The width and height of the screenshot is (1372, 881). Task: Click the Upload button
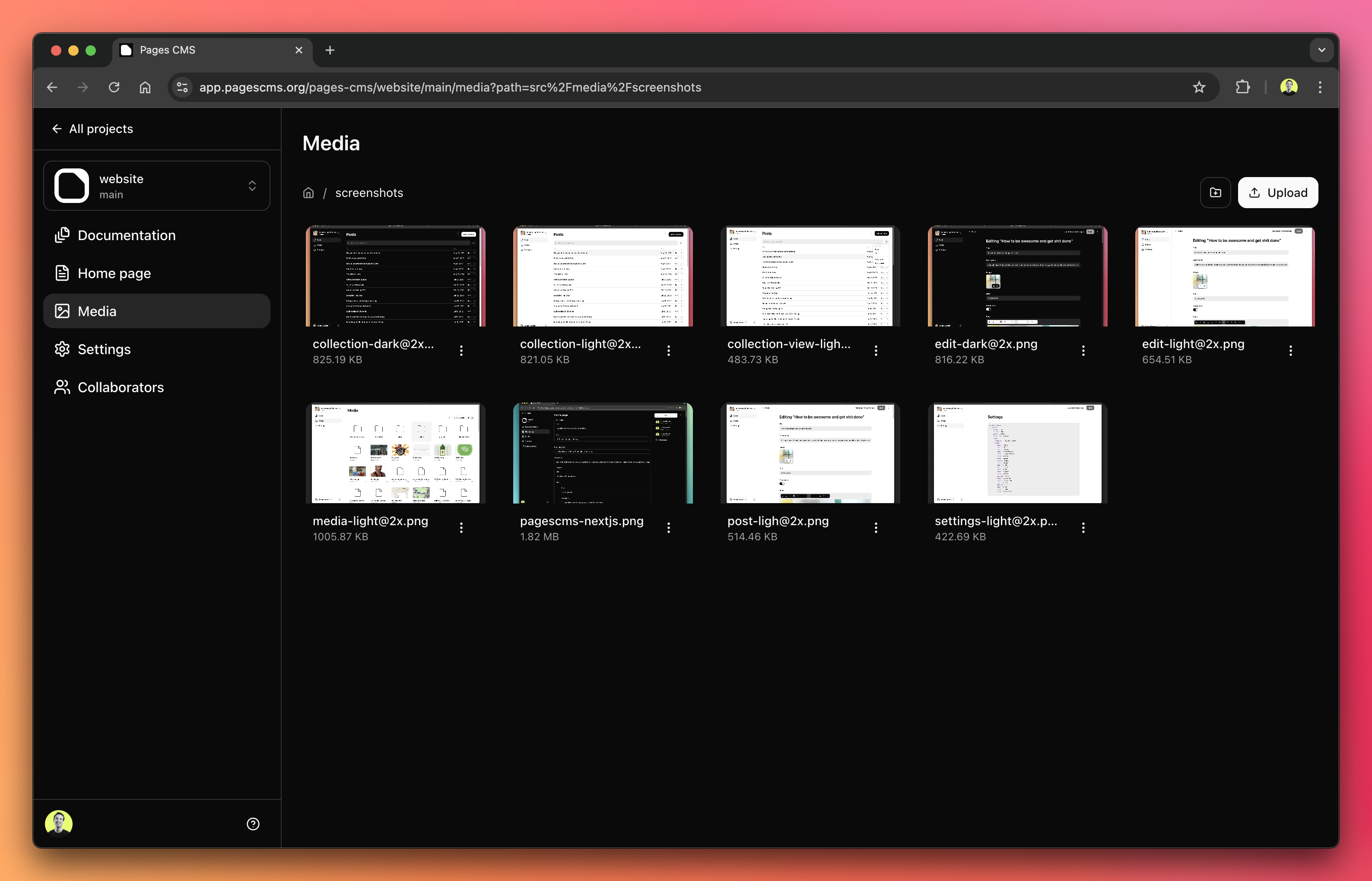tap(1277, 193)
